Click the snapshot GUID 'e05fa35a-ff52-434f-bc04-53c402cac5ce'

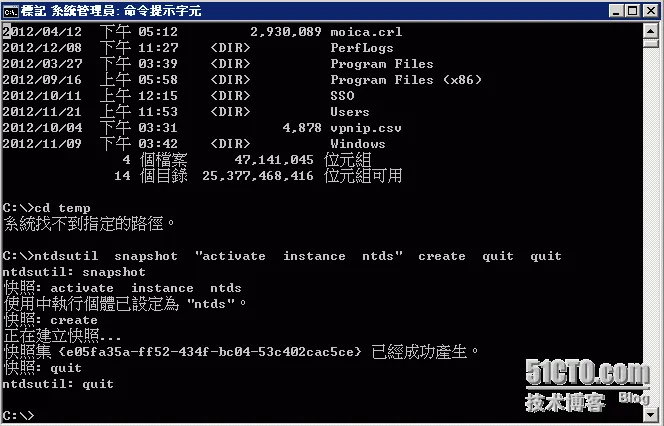click(x=210, y=352)
